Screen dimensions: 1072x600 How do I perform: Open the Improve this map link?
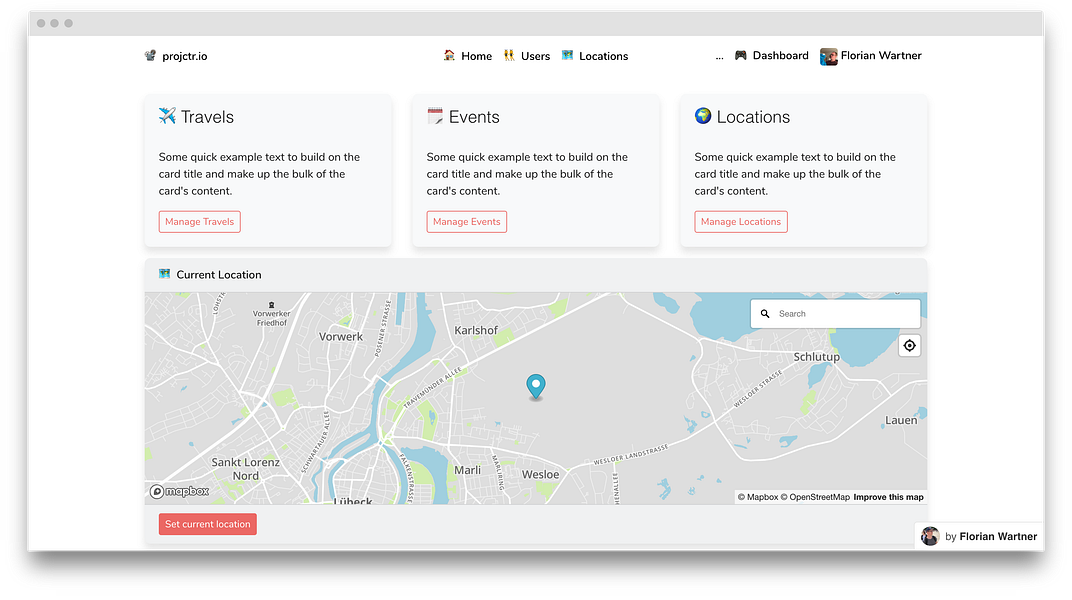[889, 496]
